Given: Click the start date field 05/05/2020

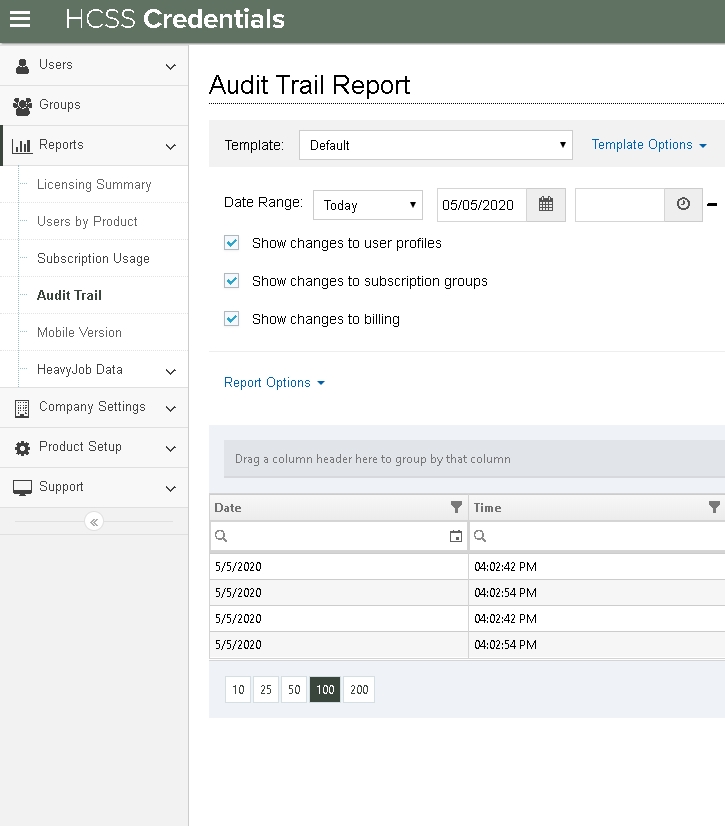Looking at the screenshot, I should coord(482,205).
